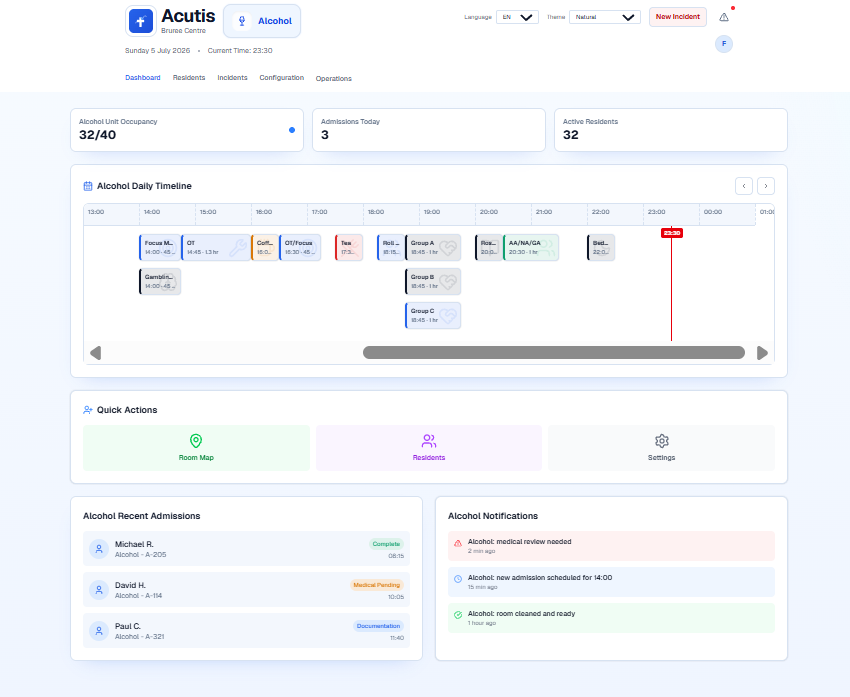The height and width of the screenshot is (697, 850).
Task: Open the Operations tab
Action: point(333,79)
